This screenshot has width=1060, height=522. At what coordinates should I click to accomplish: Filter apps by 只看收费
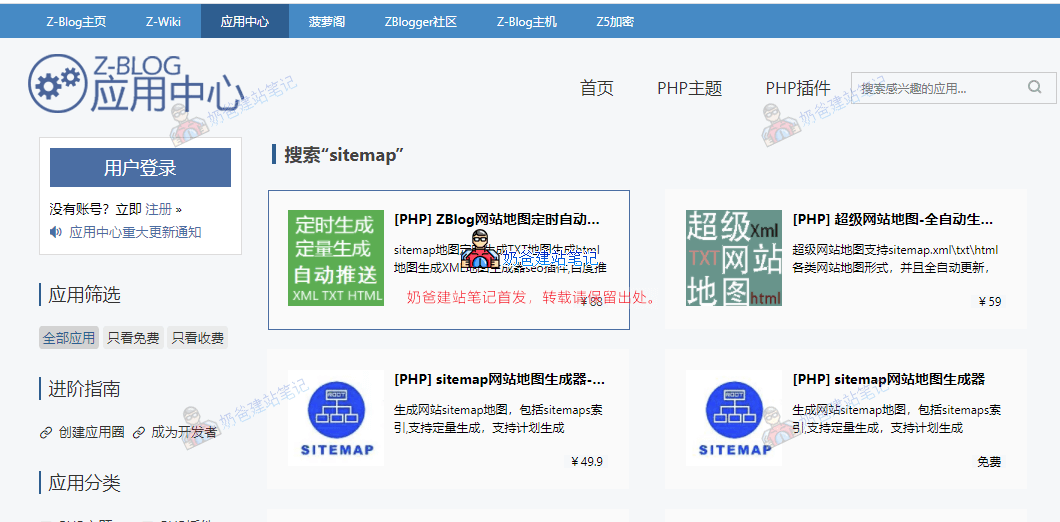pos(197,338)
